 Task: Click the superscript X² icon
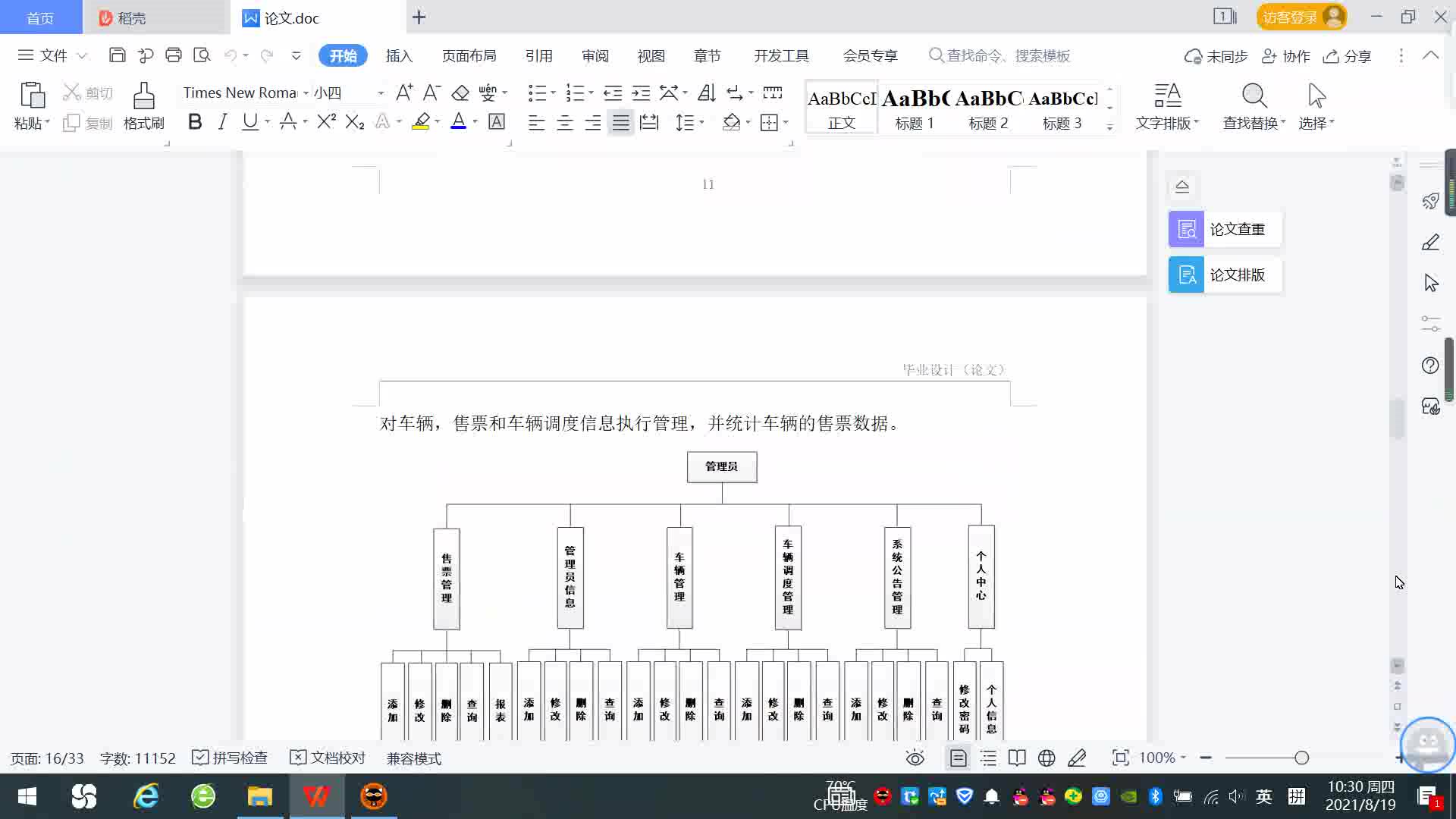326,122
